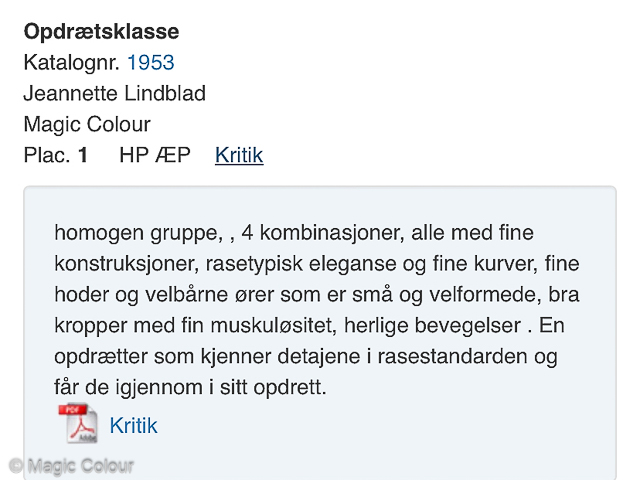Click the Magic Colour kennel name line

coord(87,124)
